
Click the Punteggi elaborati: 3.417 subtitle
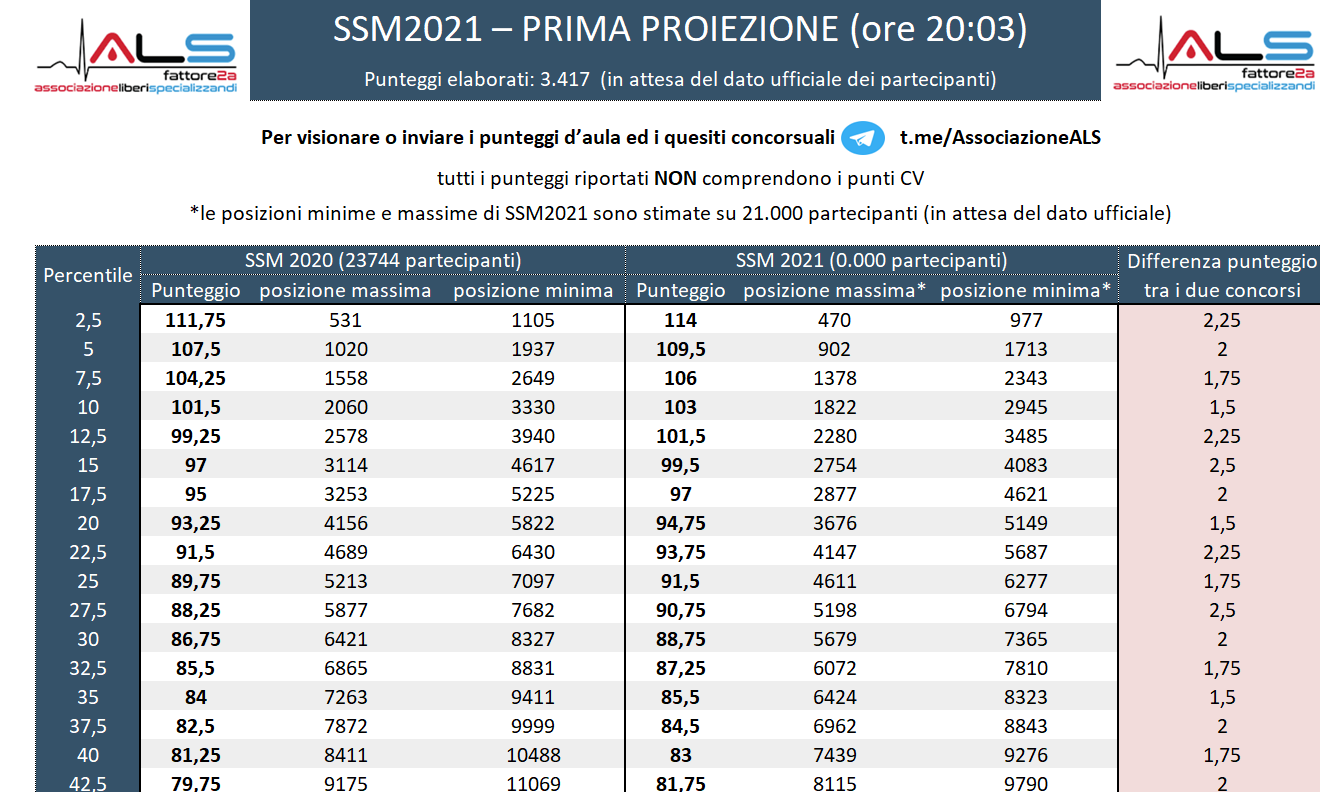[x=680, y=79]
